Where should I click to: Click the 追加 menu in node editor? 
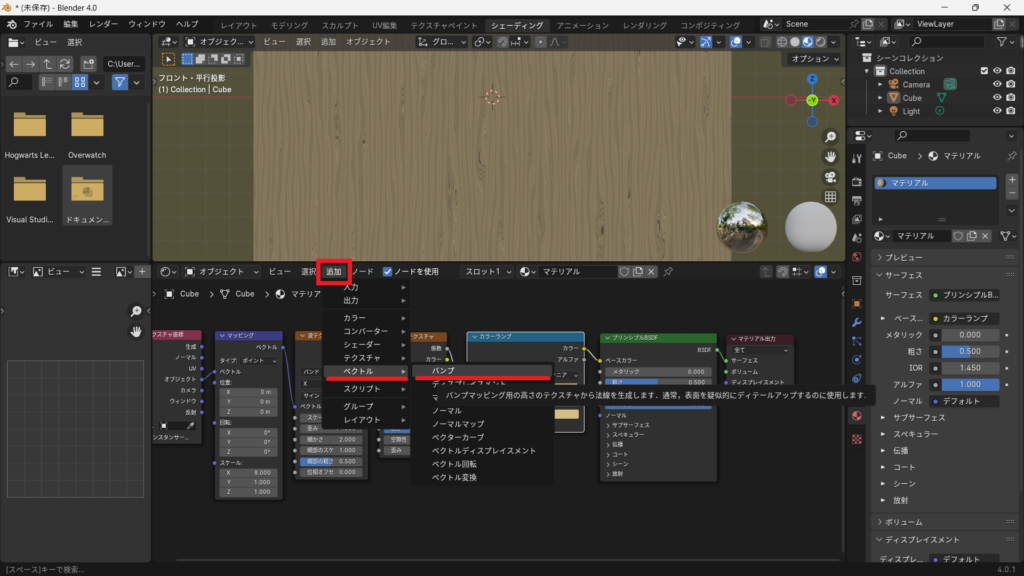tap(334, 272)
